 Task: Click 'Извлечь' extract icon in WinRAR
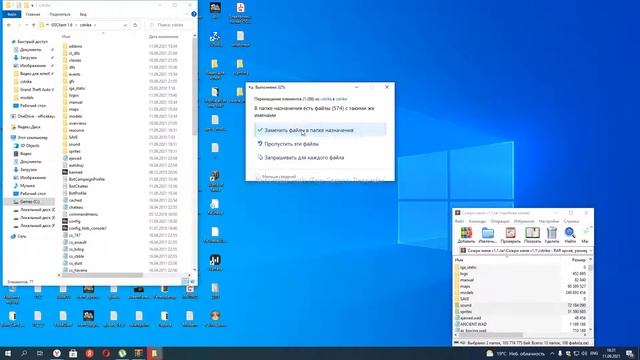pyautogui.click(x=488, y=236)
